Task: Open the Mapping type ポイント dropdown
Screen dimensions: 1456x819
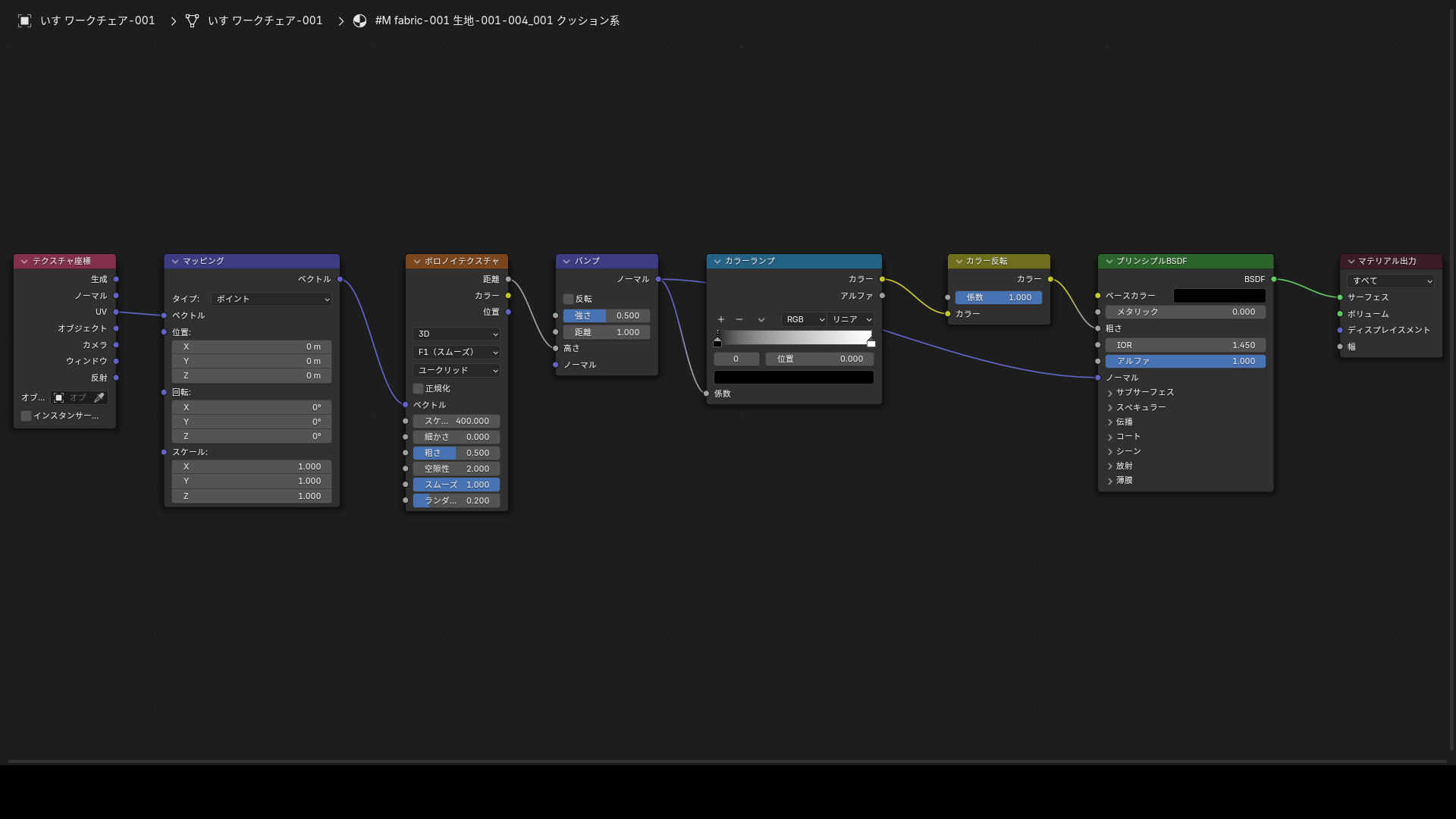Action: pyautogui.click(x=271, y=299)
